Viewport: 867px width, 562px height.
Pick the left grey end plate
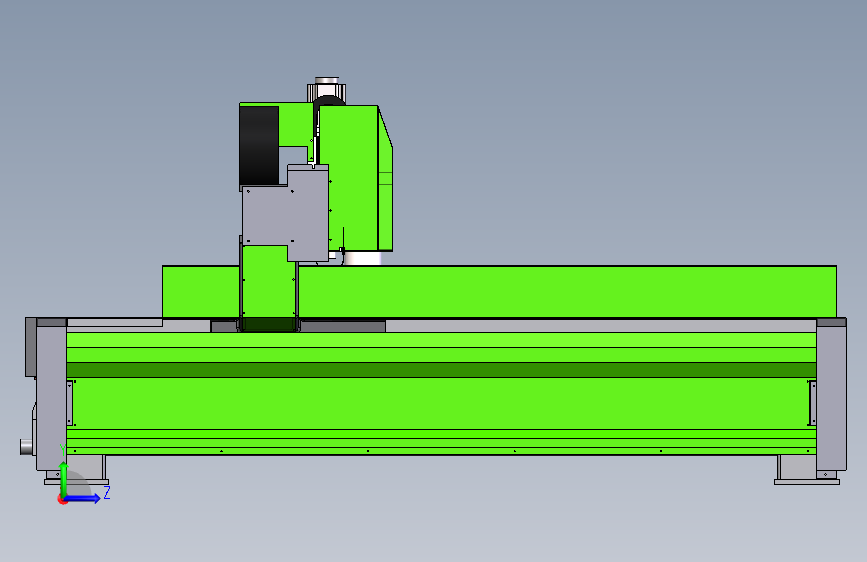click(51, 395)
